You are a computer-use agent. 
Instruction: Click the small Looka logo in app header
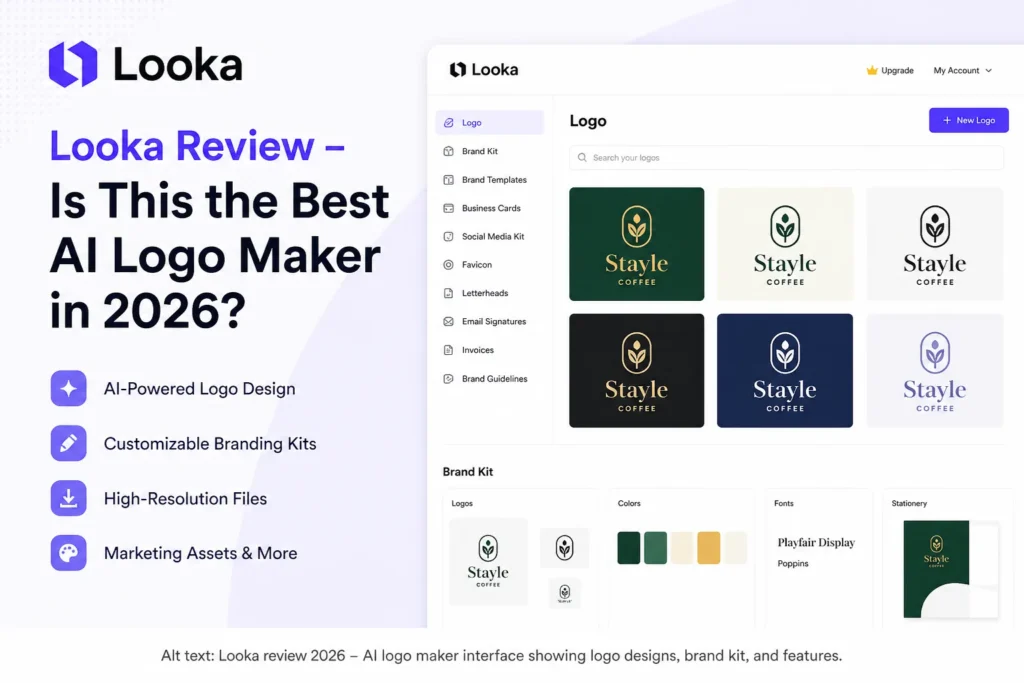[484, 69]
